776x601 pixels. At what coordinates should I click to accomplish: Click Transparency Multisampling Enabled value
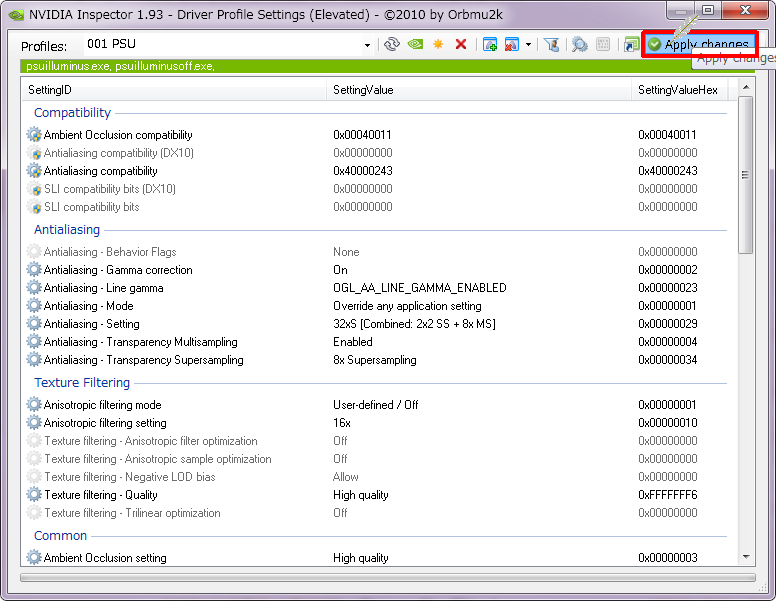353,342
